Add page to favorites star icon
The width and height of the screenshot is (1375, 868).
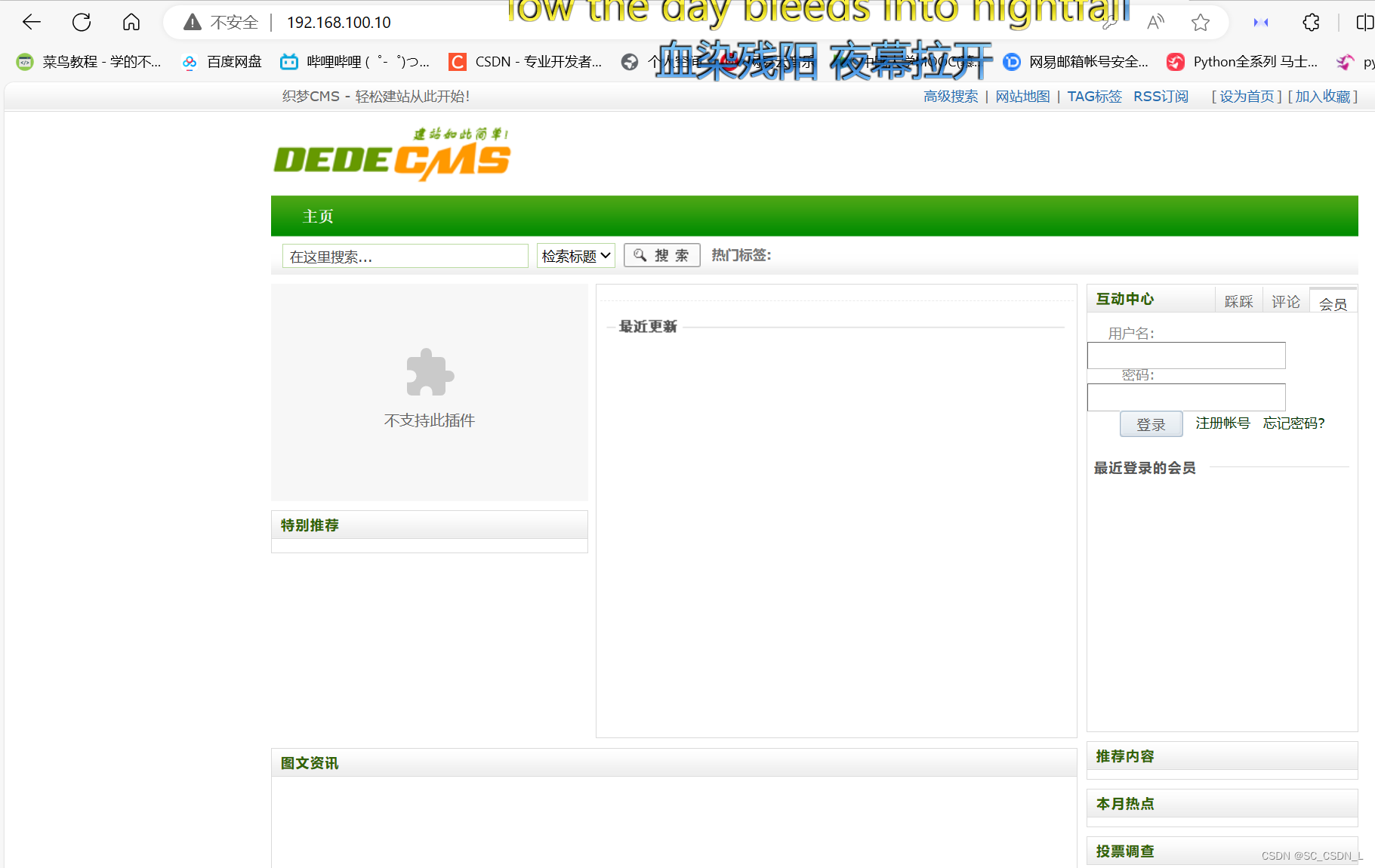click(x=1201, y=23)
